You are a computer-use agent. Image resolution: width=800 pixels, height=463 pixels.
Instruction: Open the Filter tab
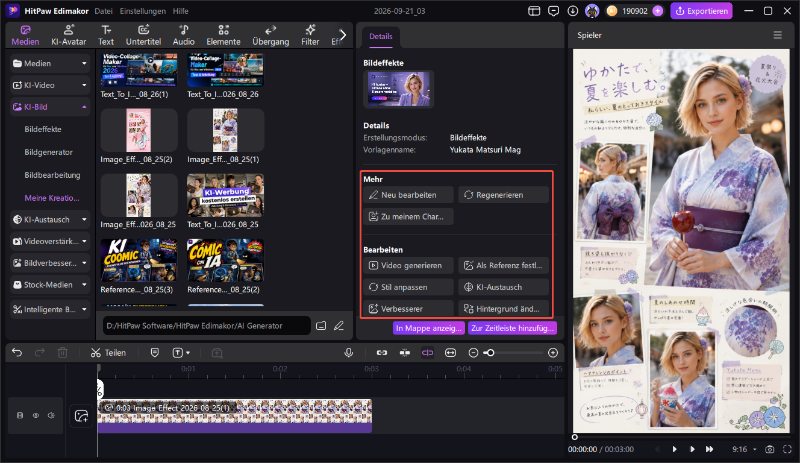coord(310,35)
